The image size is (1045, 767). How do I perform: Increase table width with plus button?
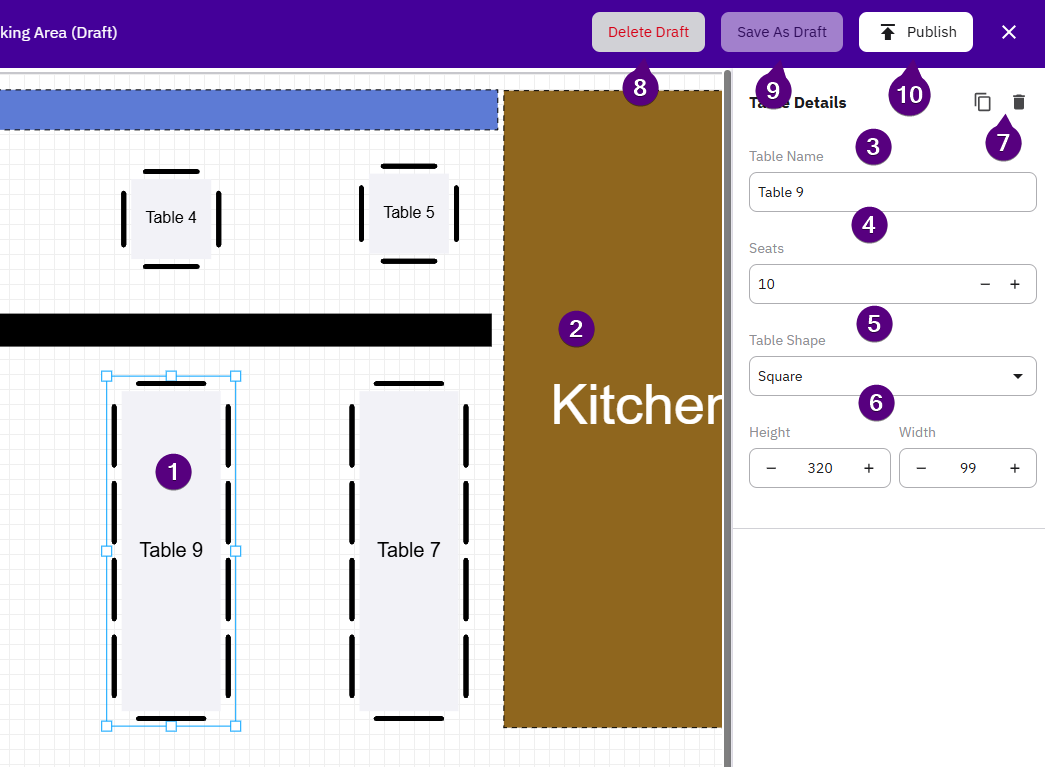[x=1015, y=468]
